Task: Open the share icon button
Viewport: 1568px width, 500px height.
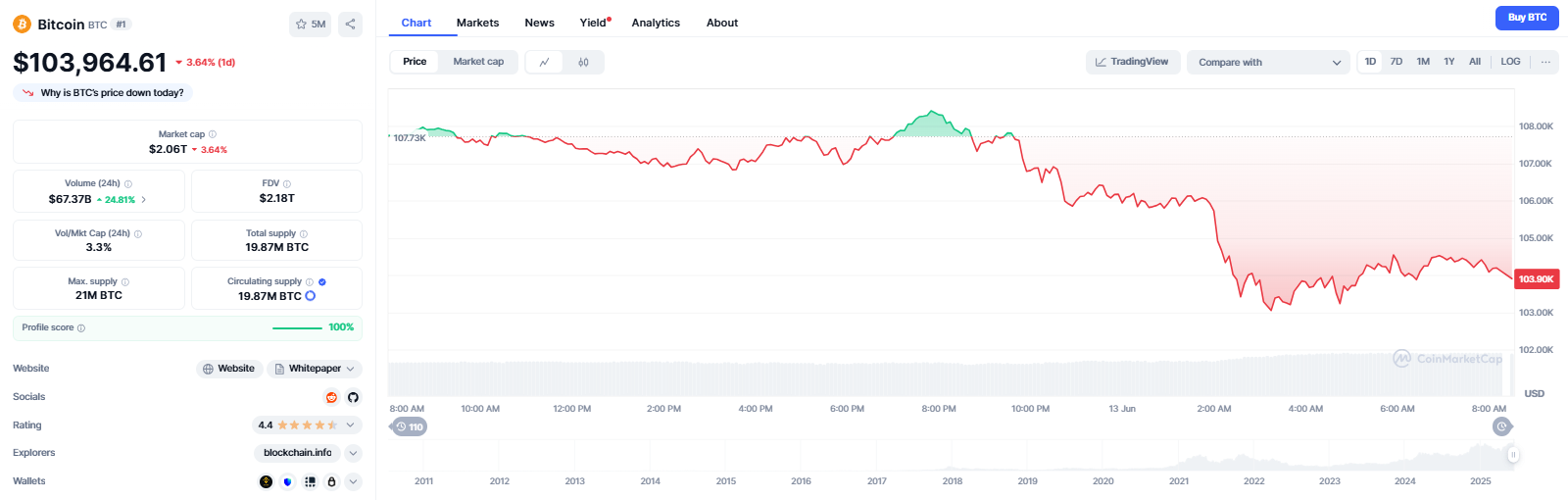Action: point(350,25)
